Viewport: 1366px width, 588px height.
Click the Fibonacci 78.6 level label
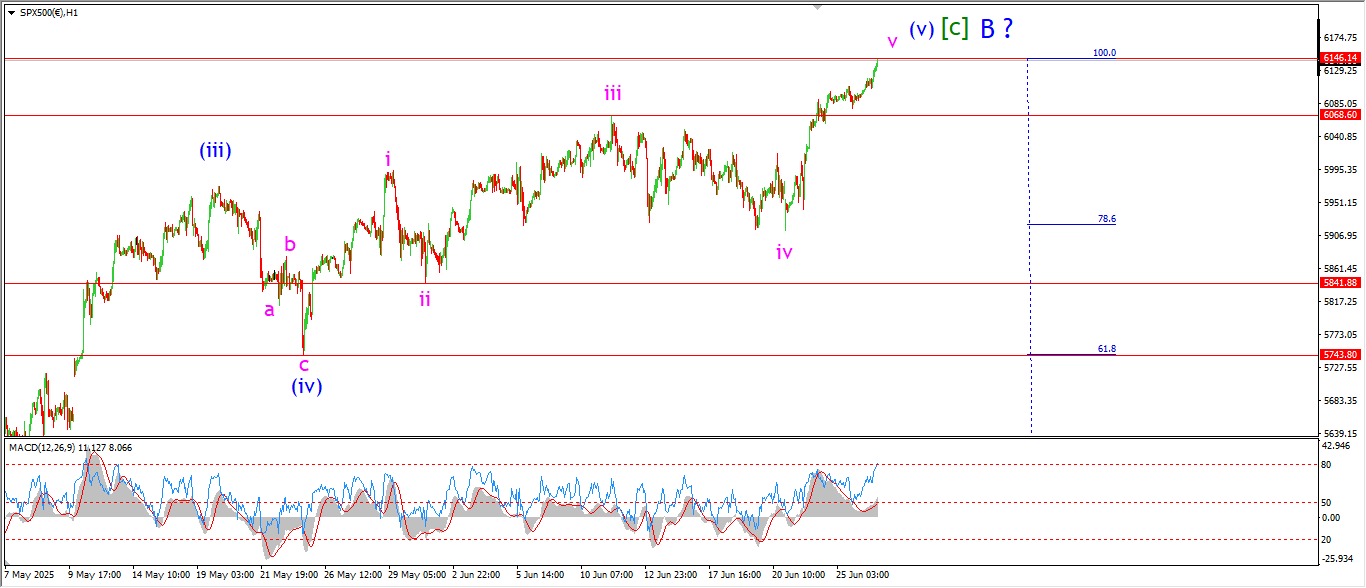point(1106,218)
